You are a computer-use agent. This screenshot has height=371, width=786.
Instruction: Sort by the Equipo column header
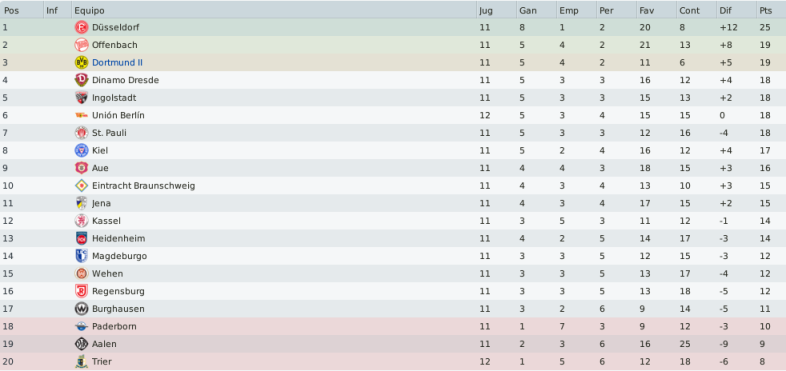point(273,10)
